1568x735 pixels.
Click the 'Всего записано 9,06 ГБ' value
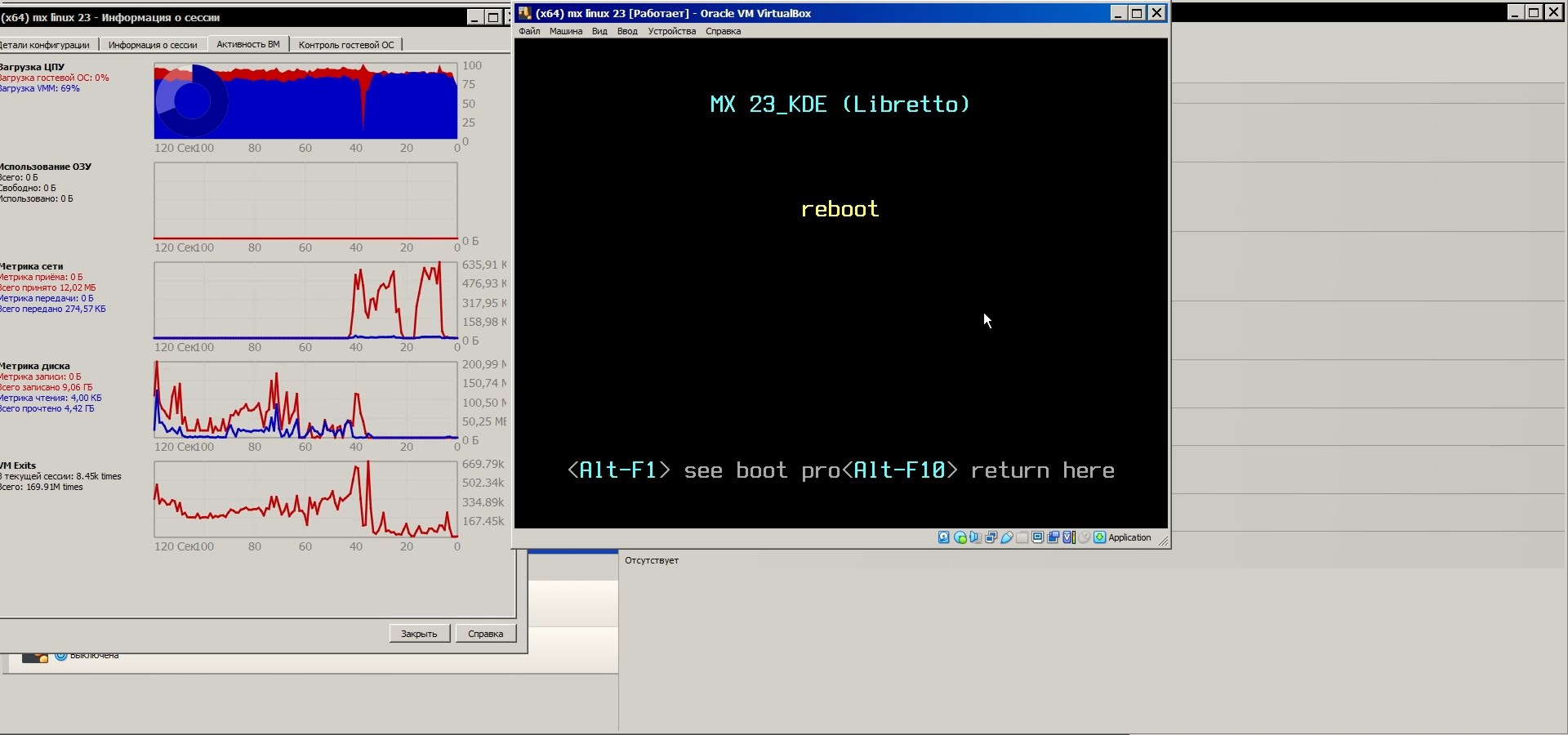click(46, 387)
